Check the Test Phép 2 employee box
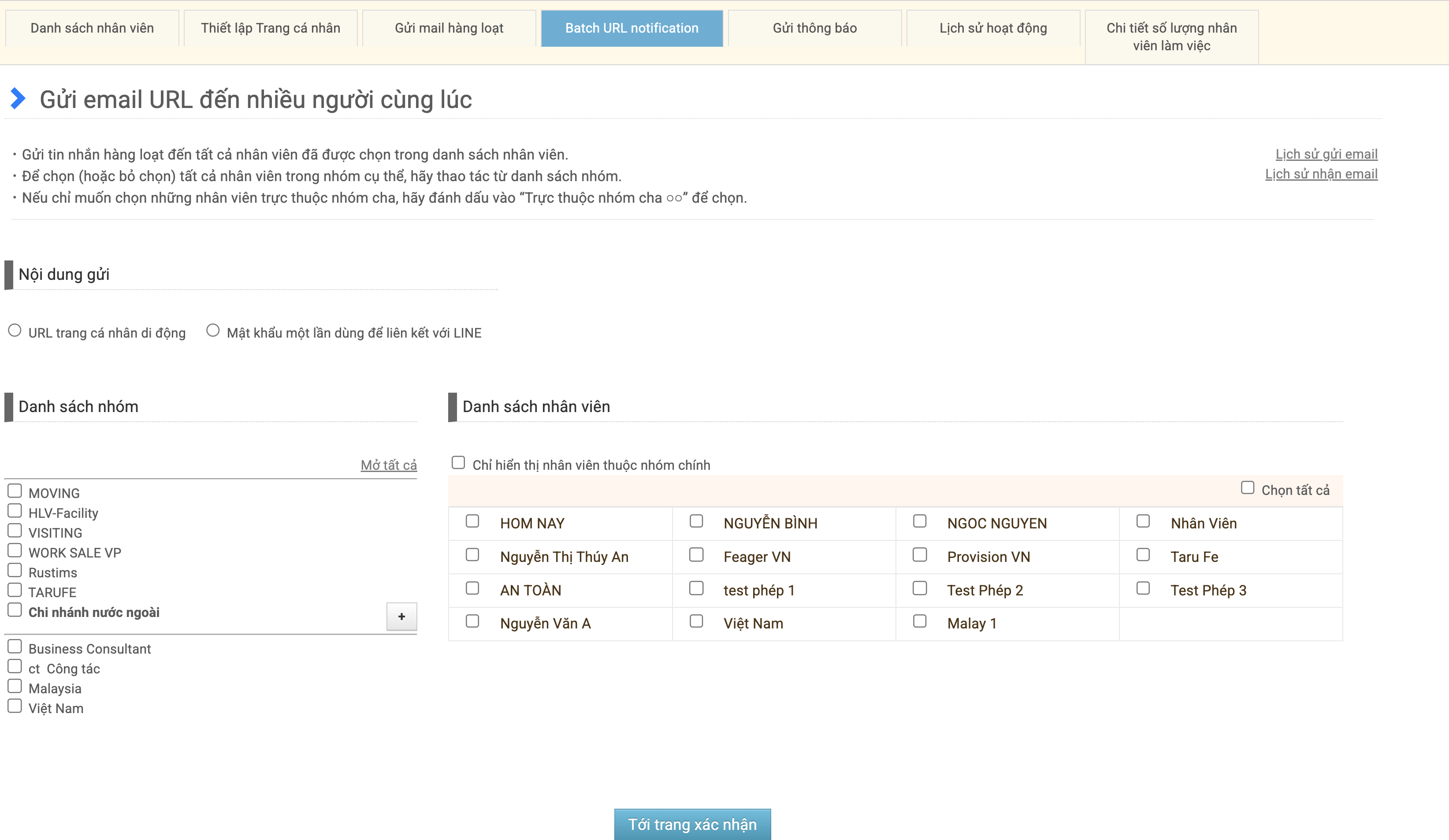Screen dimensions: 1449x840 click(919, 588)
